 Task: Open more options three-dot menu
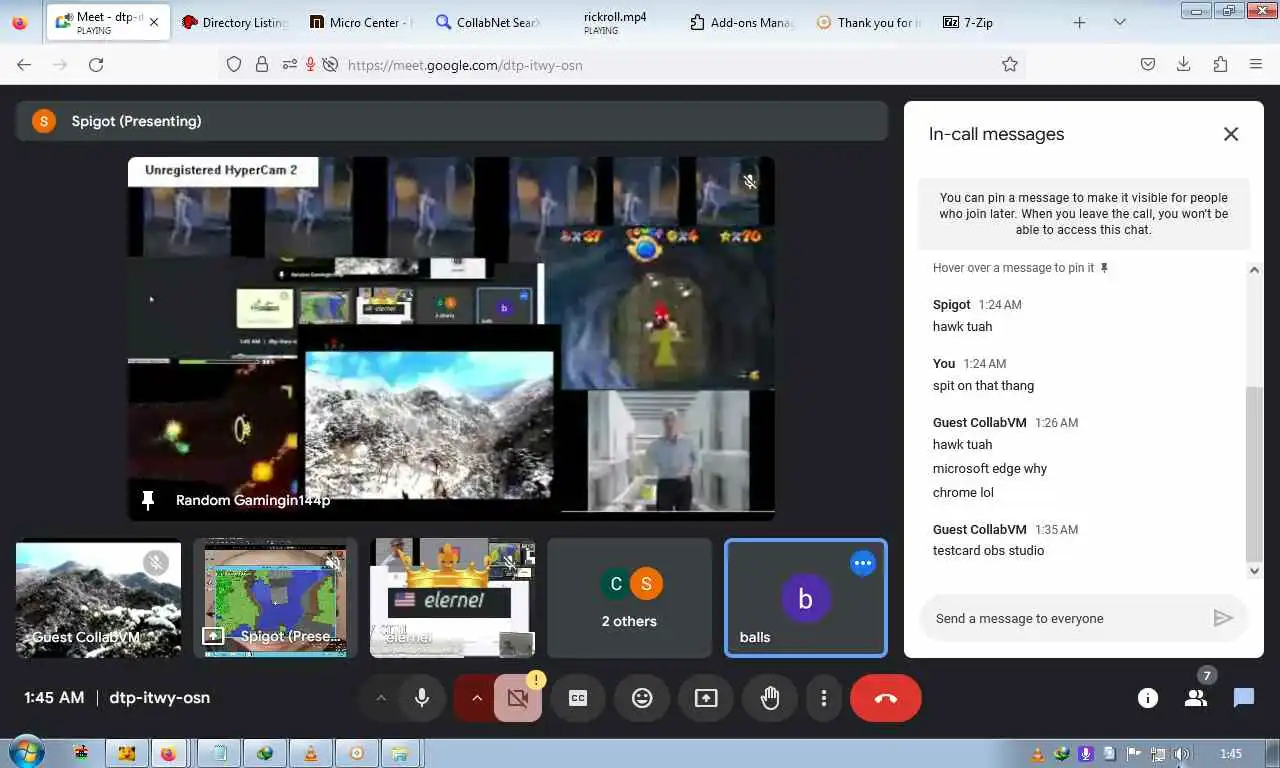(824, 698)
